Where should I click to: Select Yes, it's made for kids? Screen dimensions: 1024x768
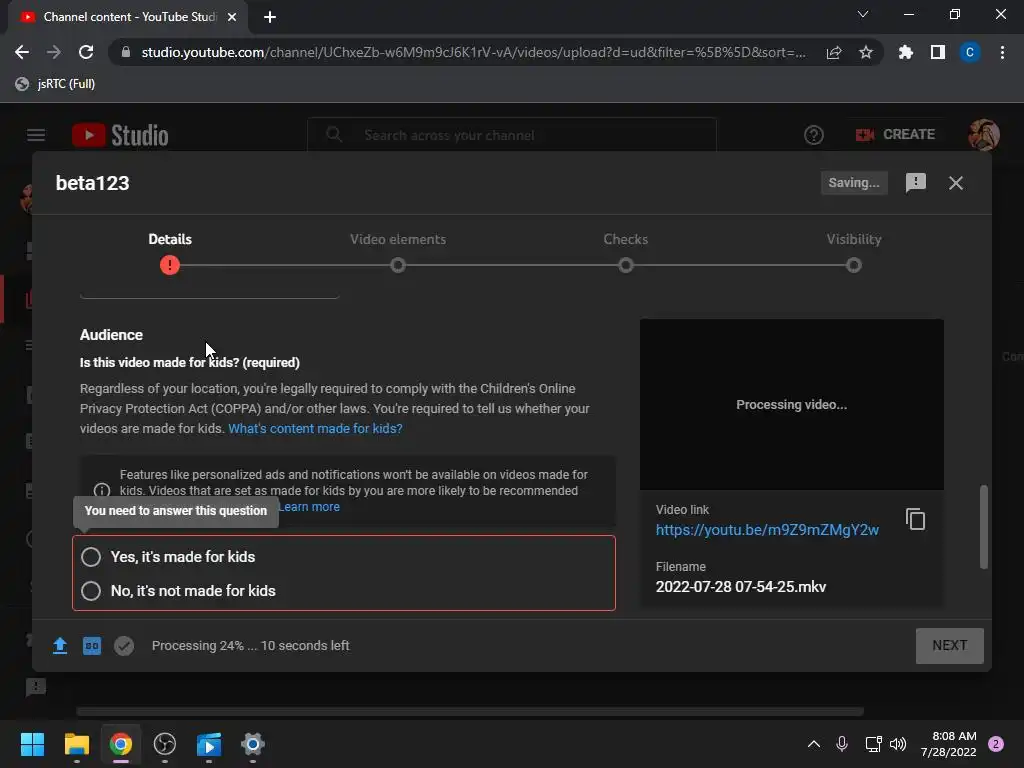pyautogui.click(x=167, y=557)
